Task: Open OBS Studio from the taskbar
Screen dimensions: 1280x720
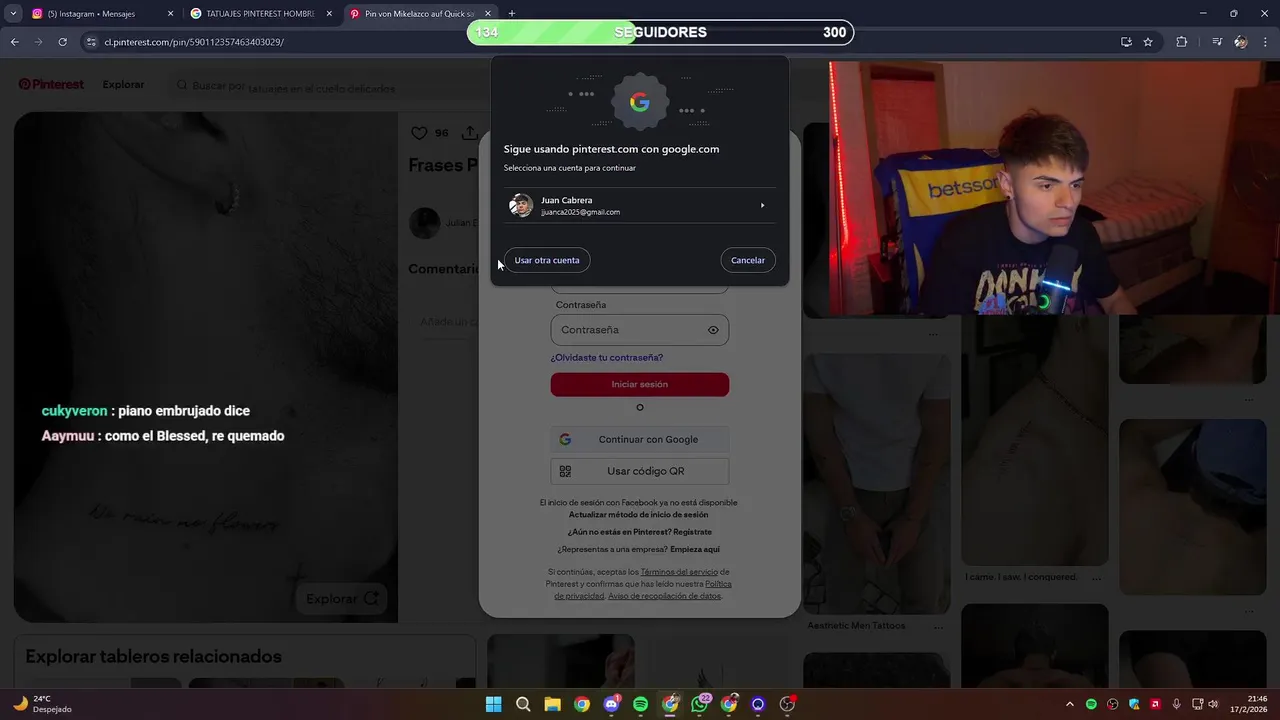Action: point(788,704)
